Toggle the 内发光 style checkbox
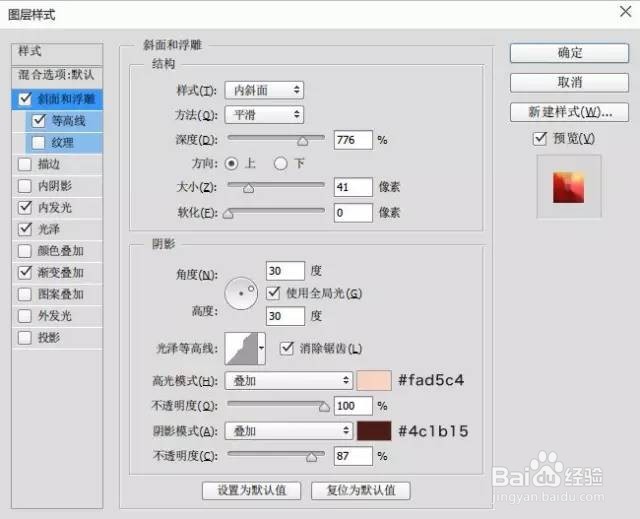The height and width of the screenshot is (519, 640). point(25,207)
